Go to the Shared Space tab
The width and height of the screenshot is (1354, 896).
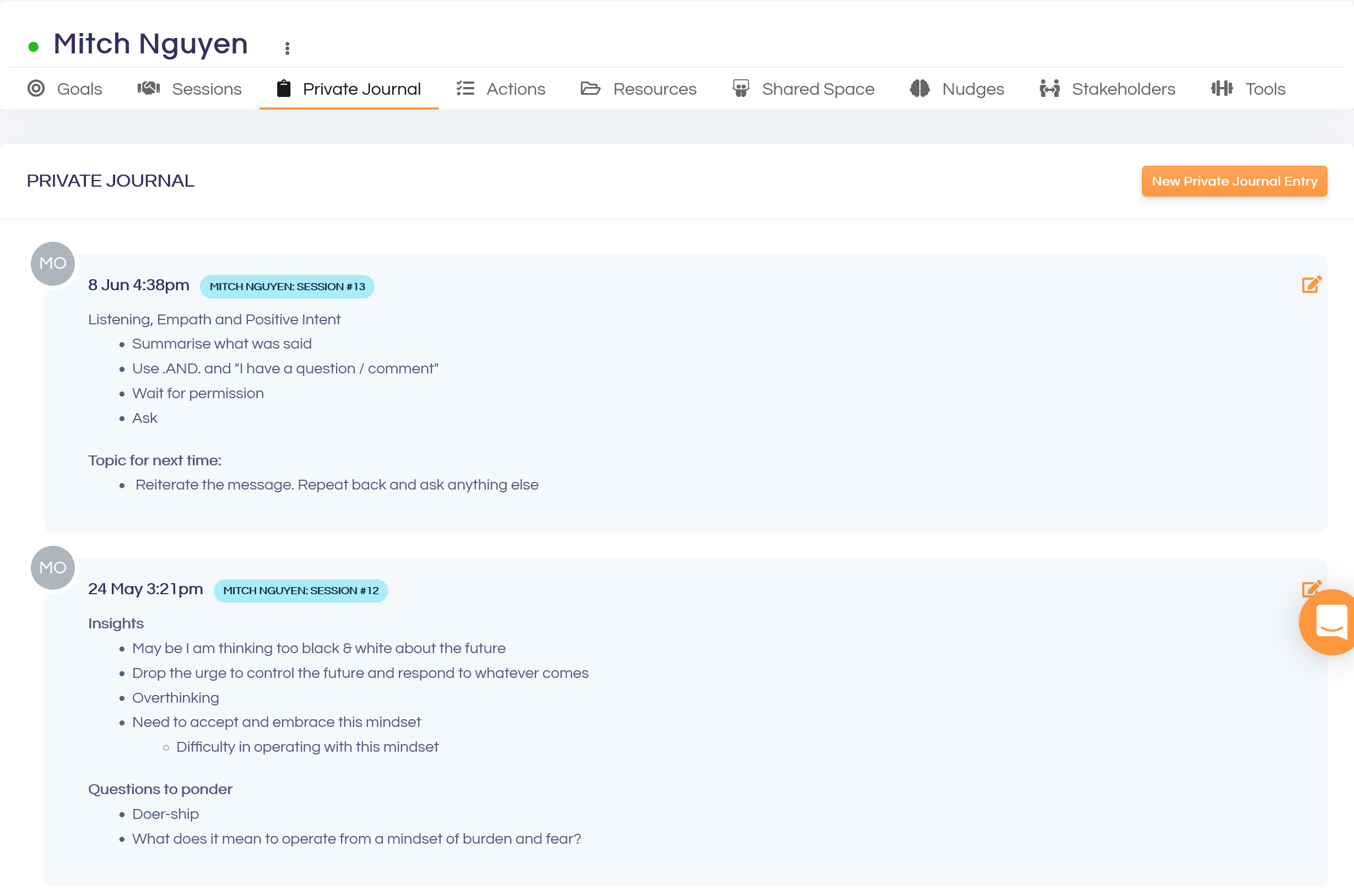[x=817, y=89]
